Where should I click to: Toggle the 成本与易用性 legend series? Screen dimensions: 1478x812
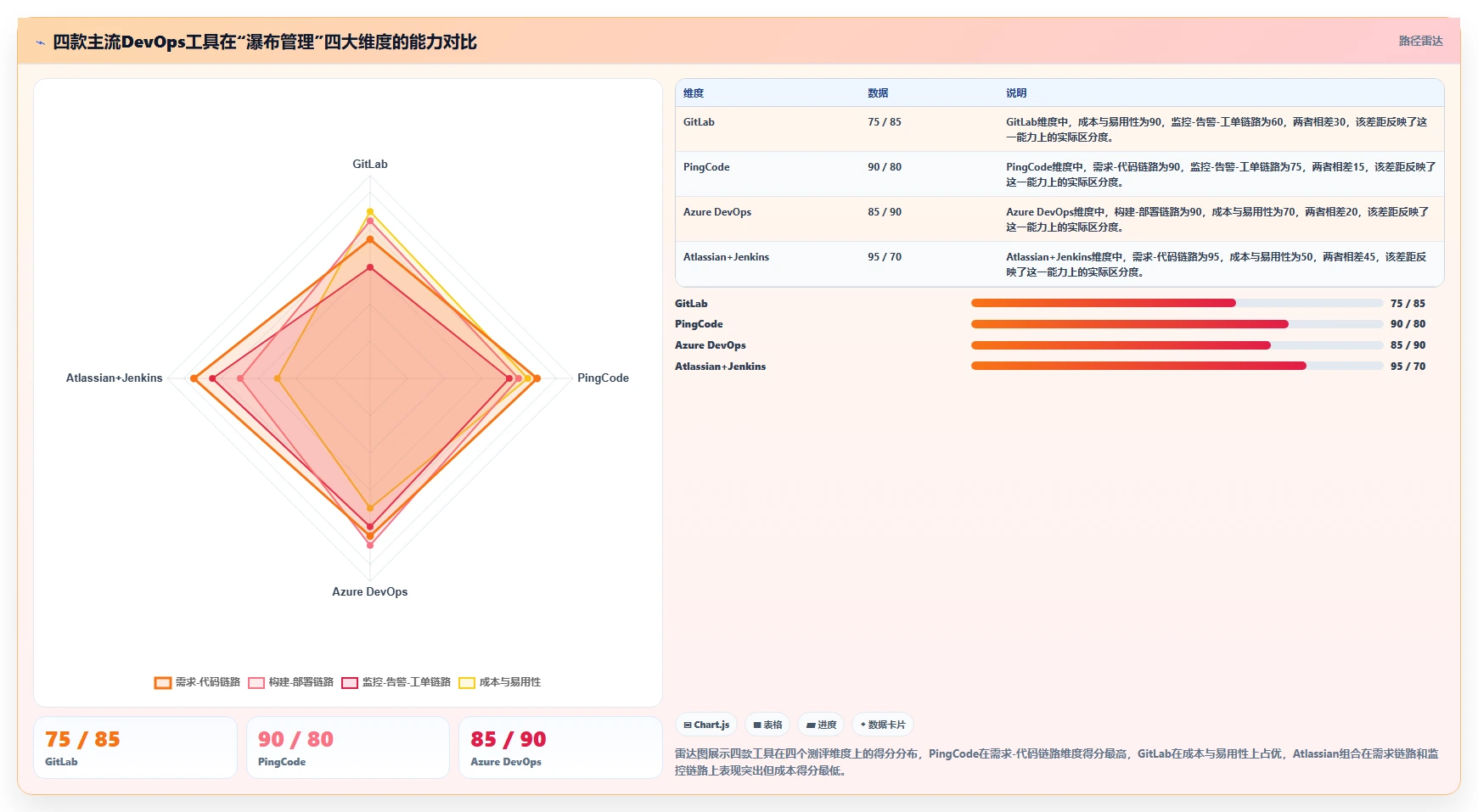(x=500, y=682)
